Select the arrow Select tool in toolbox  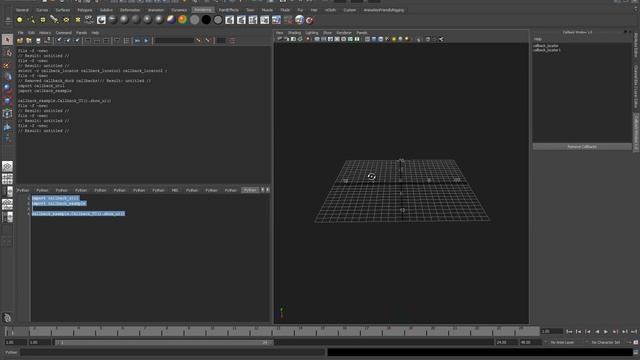click(7, 40)
